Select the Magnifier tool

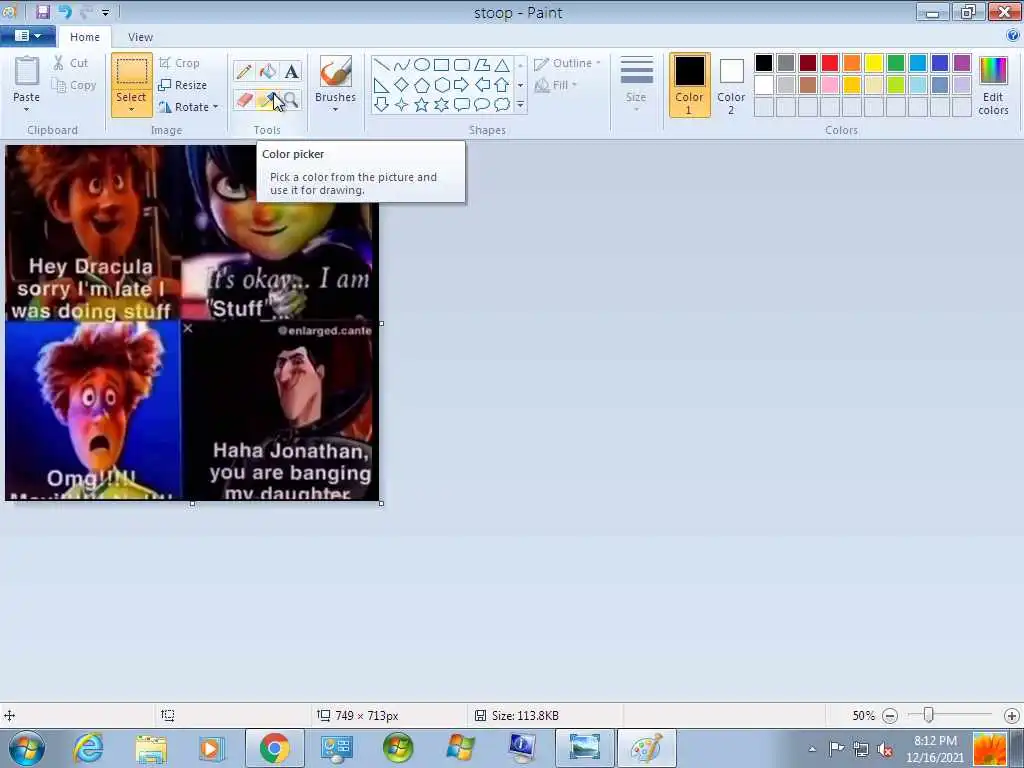291,100
